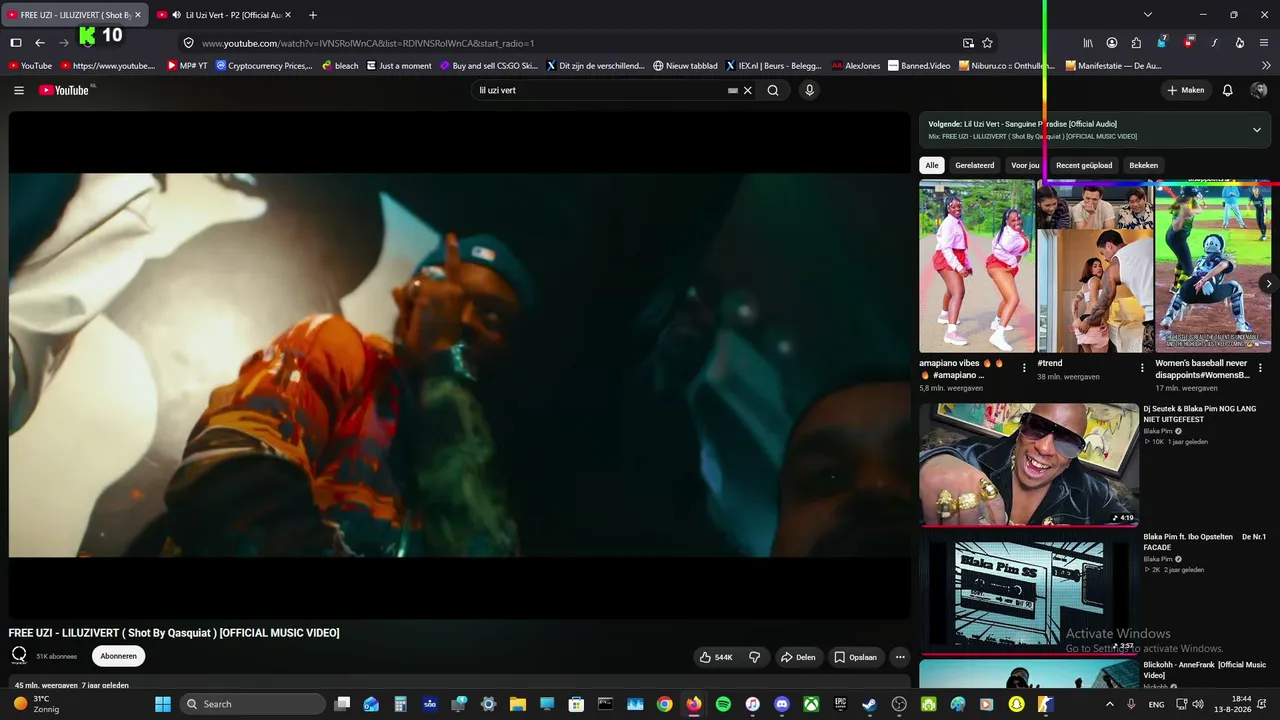Select the Alle filter chip
The width and height of the screenshot is (1280, 720).
932,165
